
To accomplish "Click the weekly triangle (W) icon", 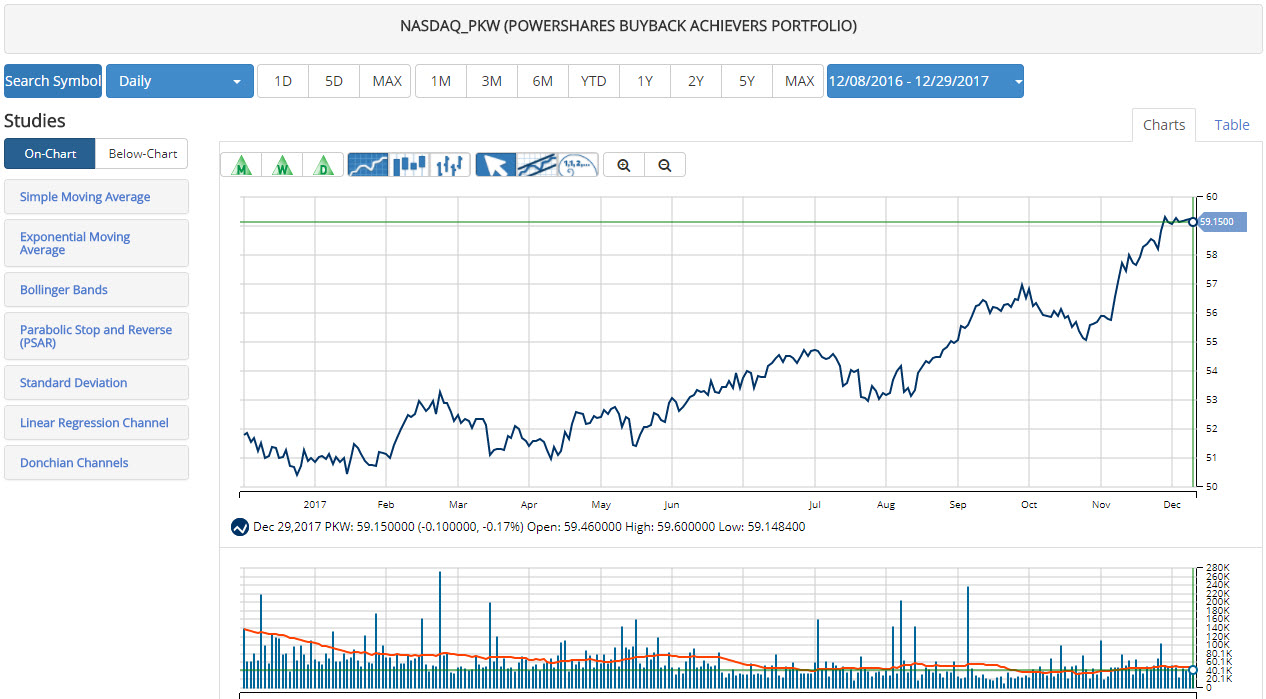I will [x=282, y=165].
